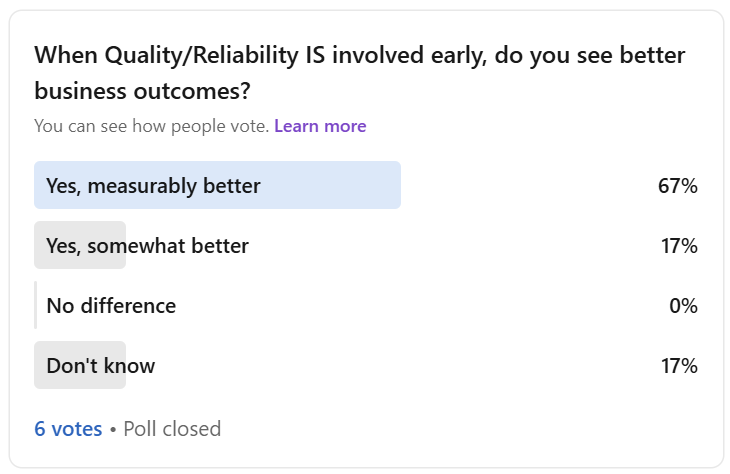Screen dimensions: 730x474
Task: Choose the 'No difference' poll option
Action: (111, 305)
